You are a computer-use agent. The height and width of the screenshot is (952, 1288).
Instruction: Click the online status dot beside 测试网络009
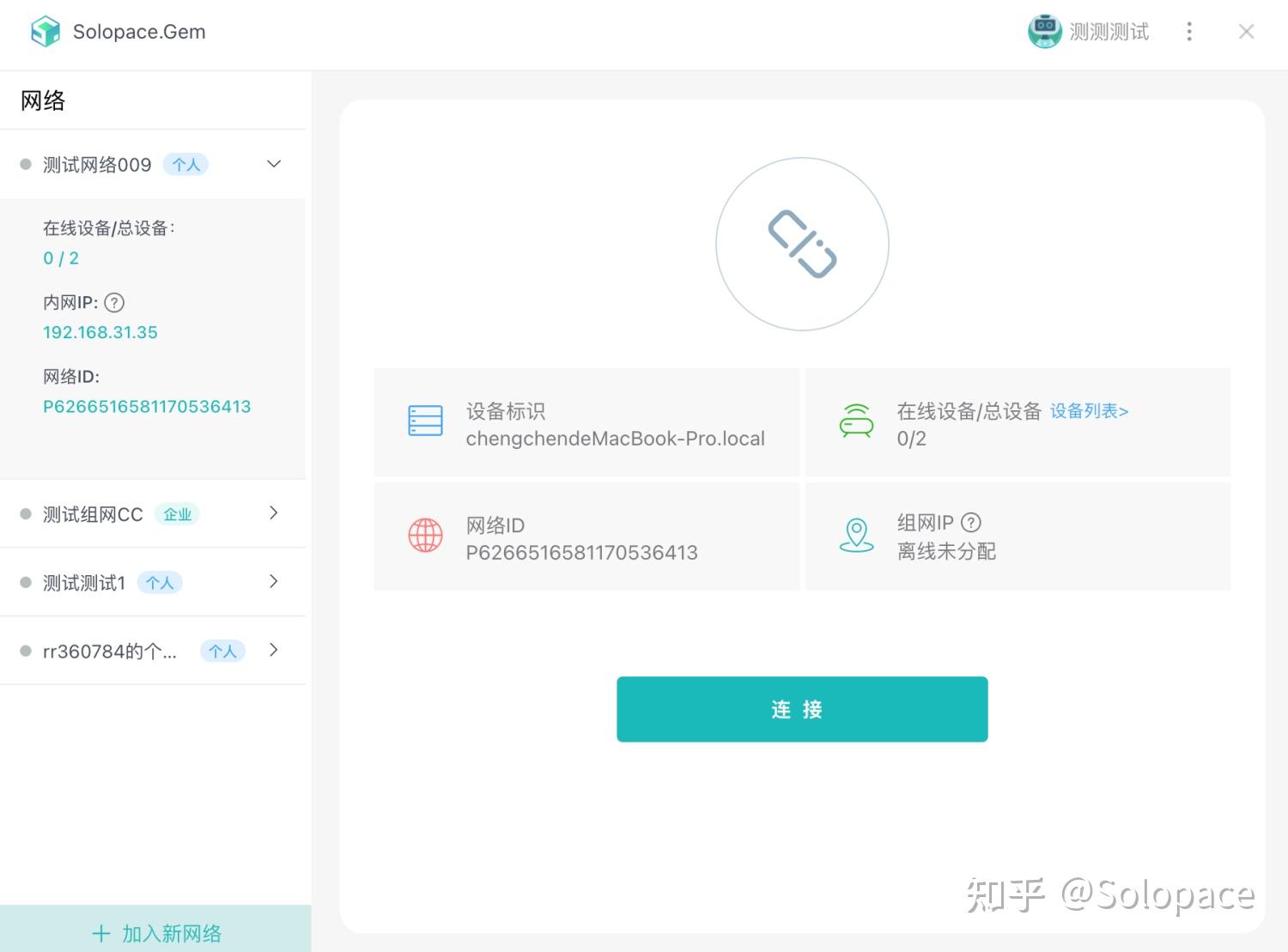pyautogui.click(x=24, y=164)
